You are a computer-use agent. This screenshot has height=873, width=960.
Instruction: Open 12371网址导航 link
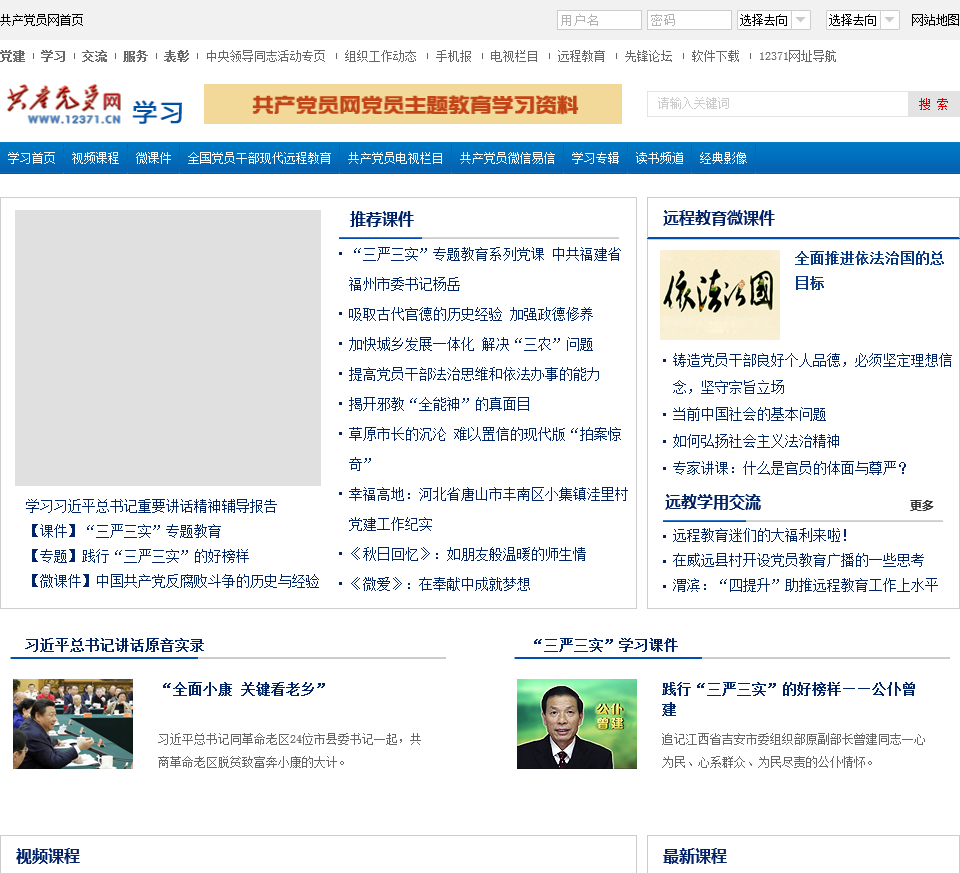pos(797,56)
